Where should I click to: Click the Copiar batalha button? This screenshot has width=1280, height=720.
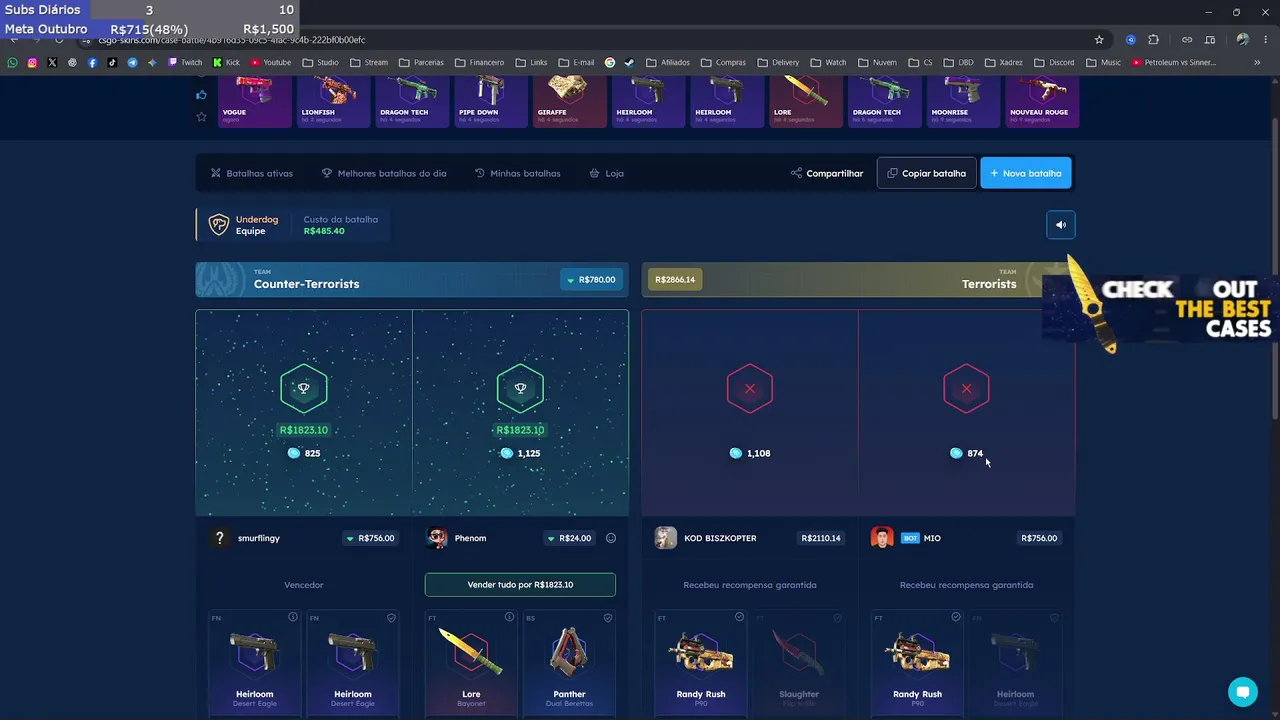(x=927, y=173)
